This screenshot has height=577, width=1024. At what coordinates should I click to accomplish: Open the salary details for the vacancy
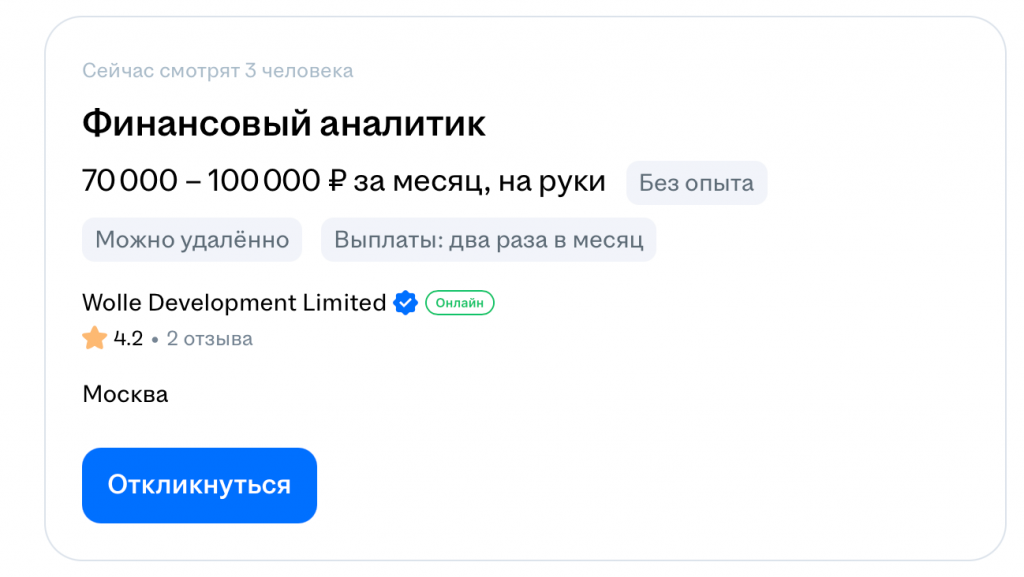(343, 180)
